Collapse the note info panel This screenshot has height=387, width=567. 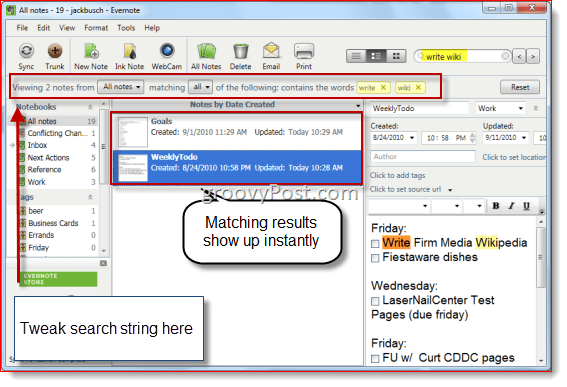(536, 108)
